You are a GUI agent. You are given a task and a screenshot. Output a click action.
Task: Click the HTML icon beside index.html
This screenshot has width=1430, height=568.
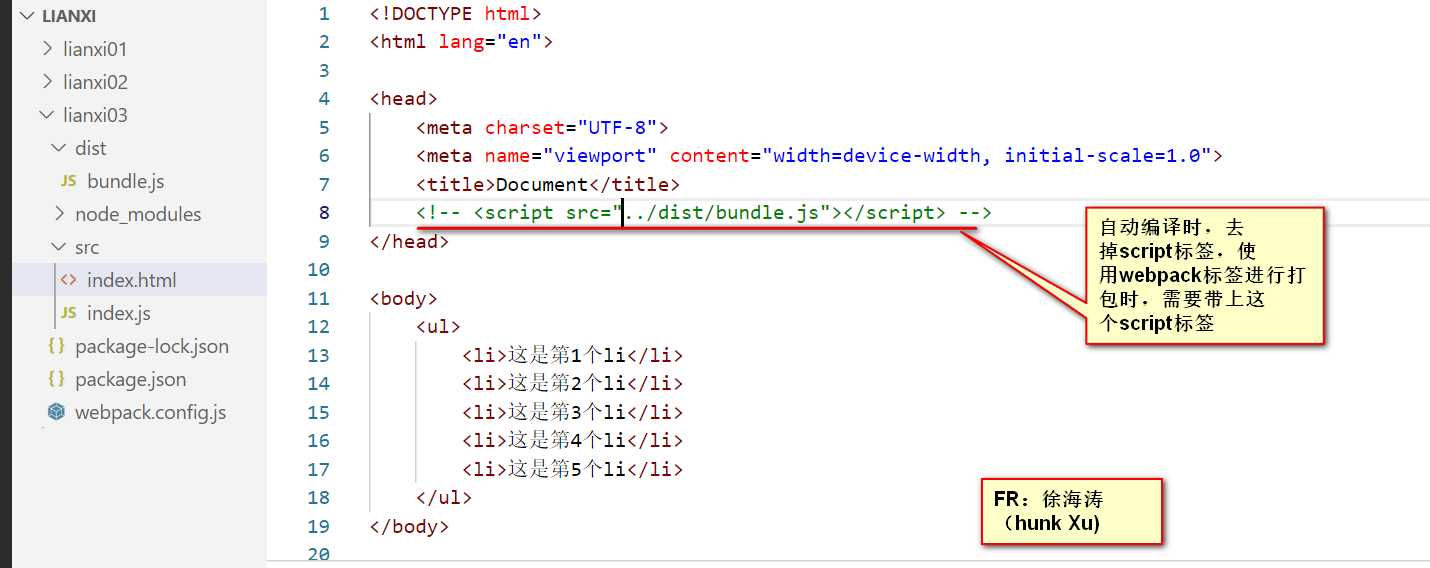pos(68,280)
